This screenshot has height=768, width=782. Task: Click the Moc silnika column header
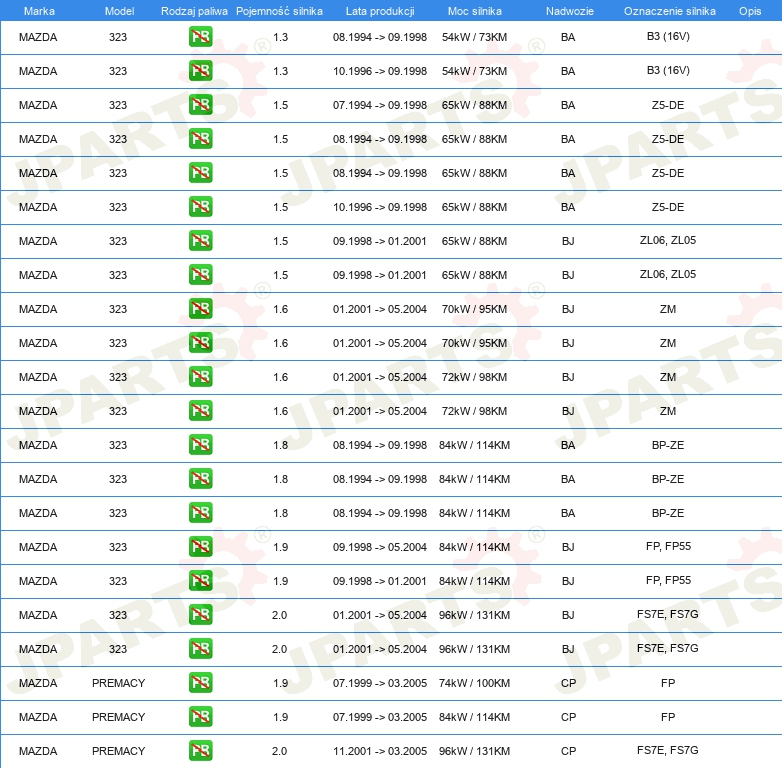coord(475,11)
